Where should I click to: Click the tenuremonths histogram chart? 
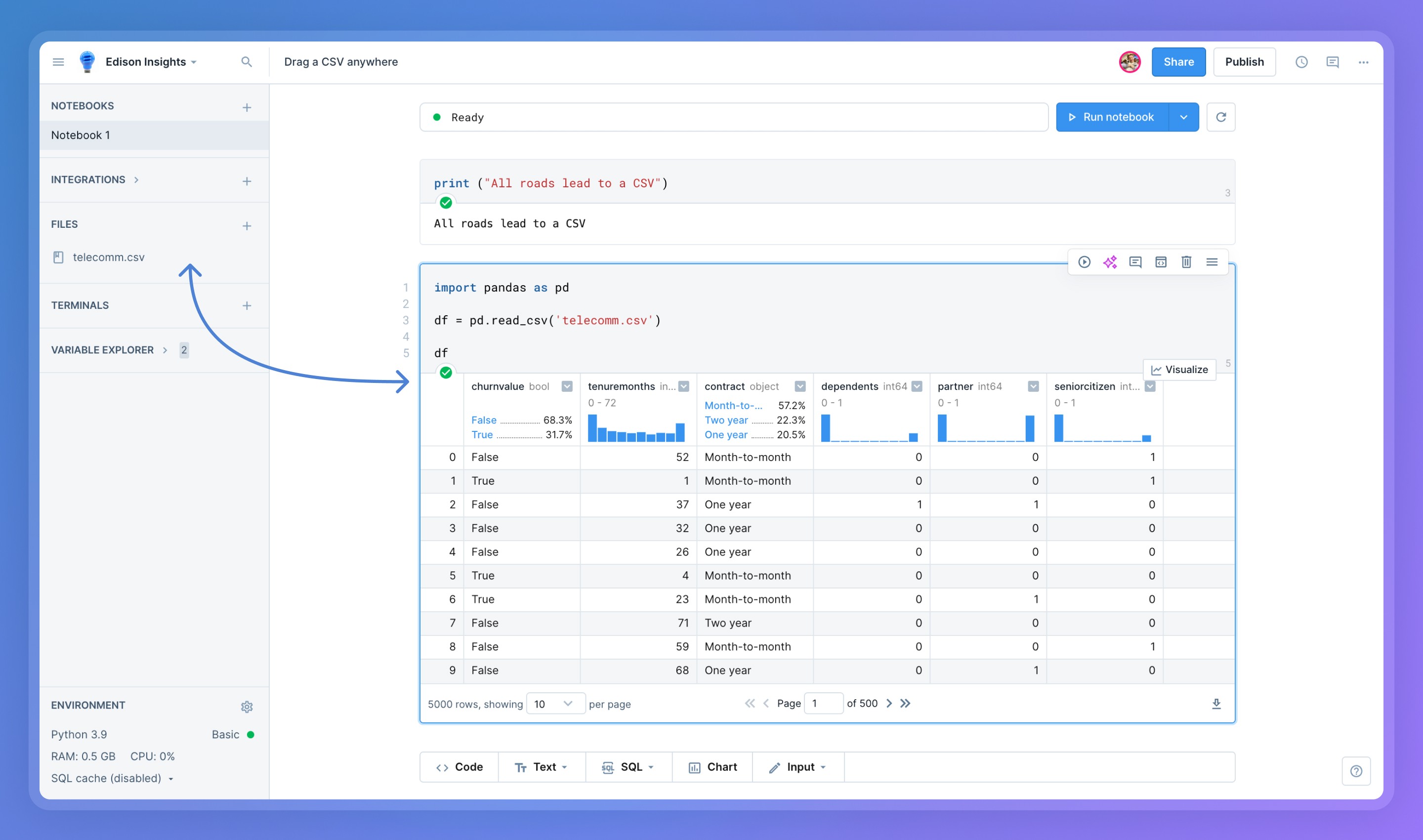636,428
